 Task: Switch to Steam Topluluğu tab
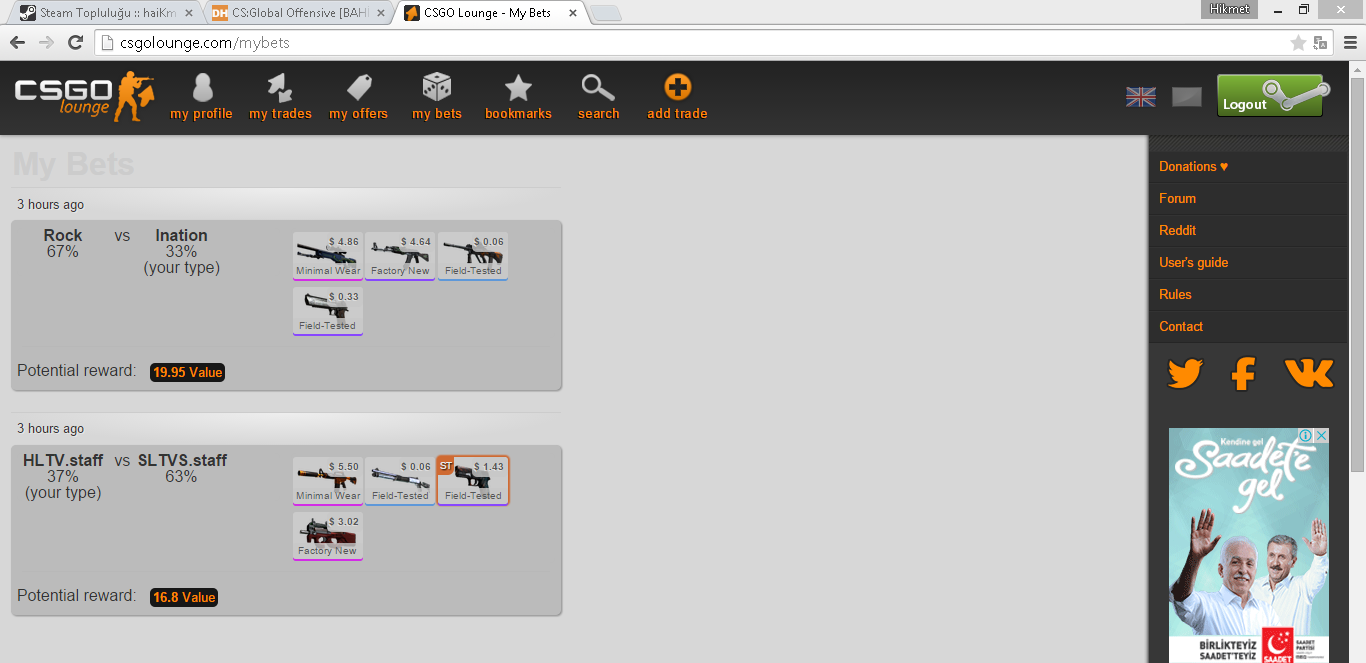click(x=106, y=13)
